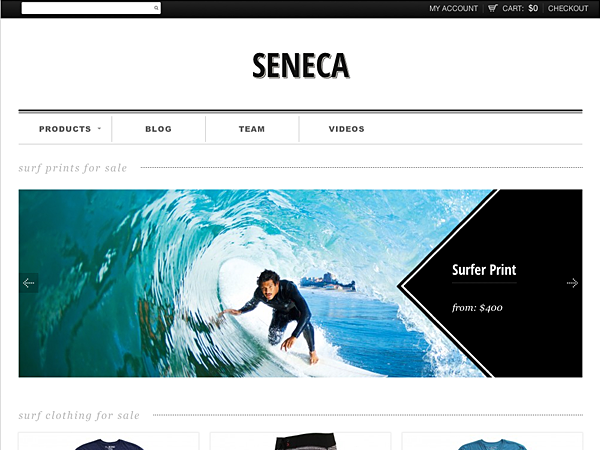600x450 pixels.
Task: Focus the search input field
Action: 87,8
